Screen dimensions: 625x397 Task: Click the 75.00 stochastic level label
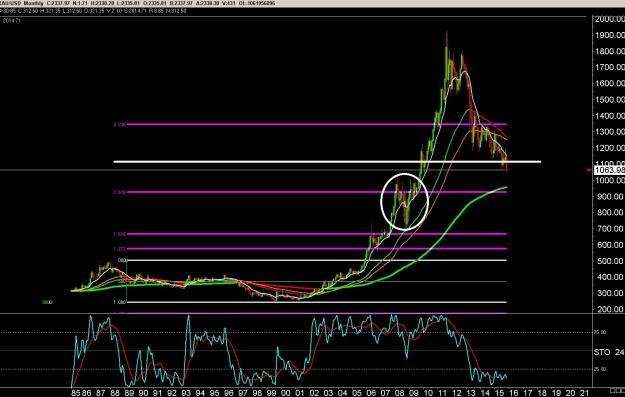[601, 332]
